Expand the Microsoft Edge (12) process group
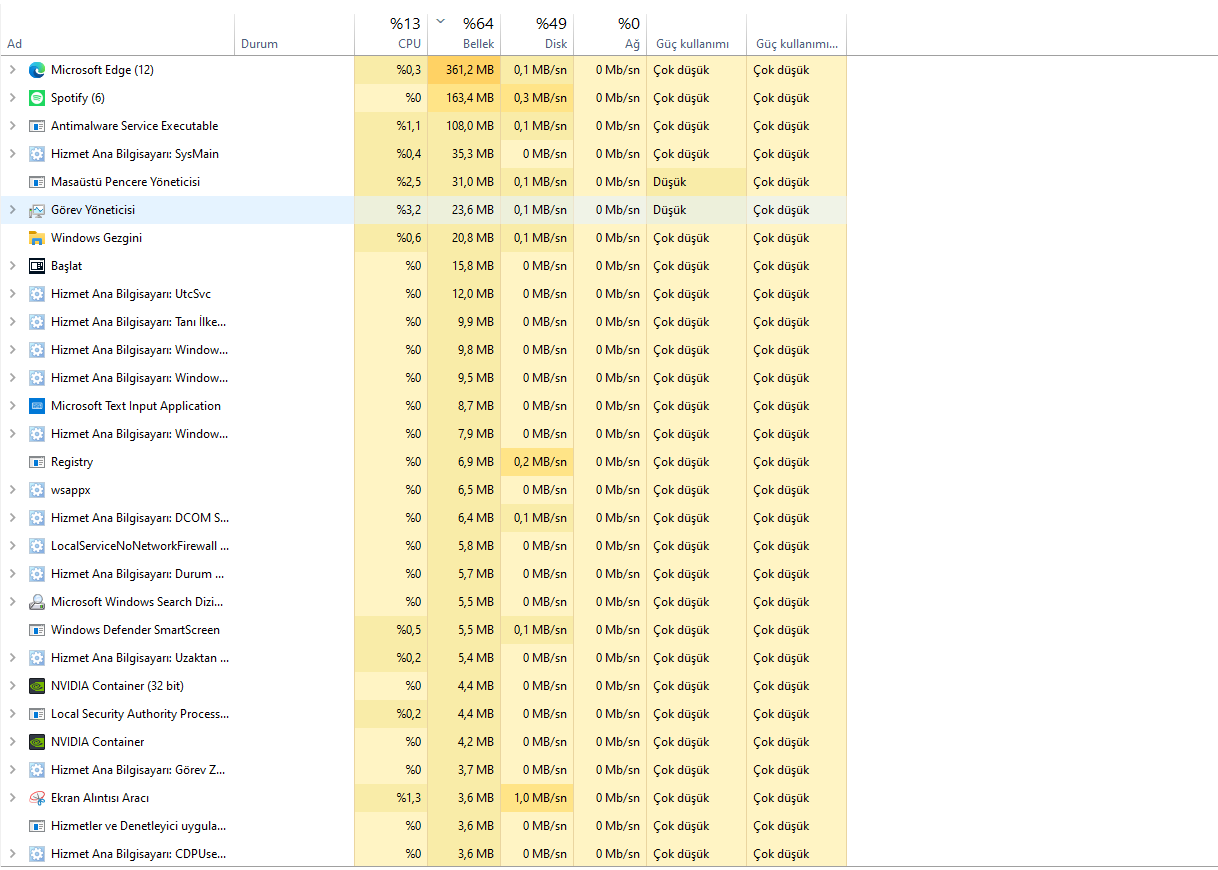Screen dimensions: 1218x870 [12, 70]
